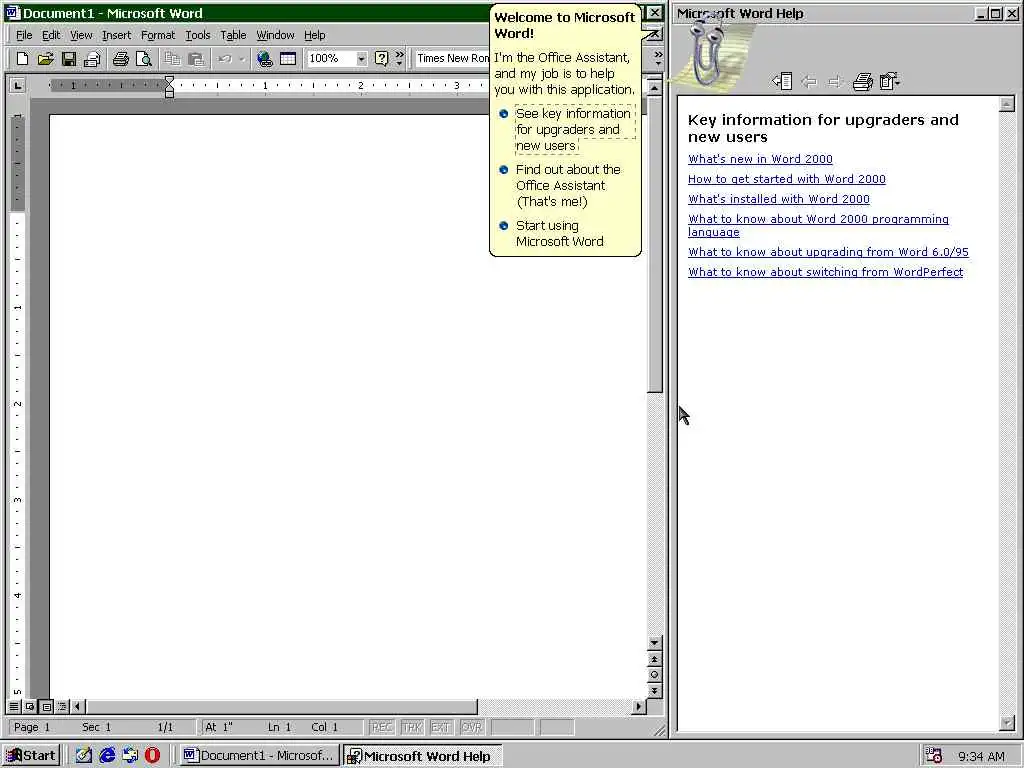Switch to Web Layout View icon
The height and width of the screenshot is (768, 1024).
pos(30,707)
